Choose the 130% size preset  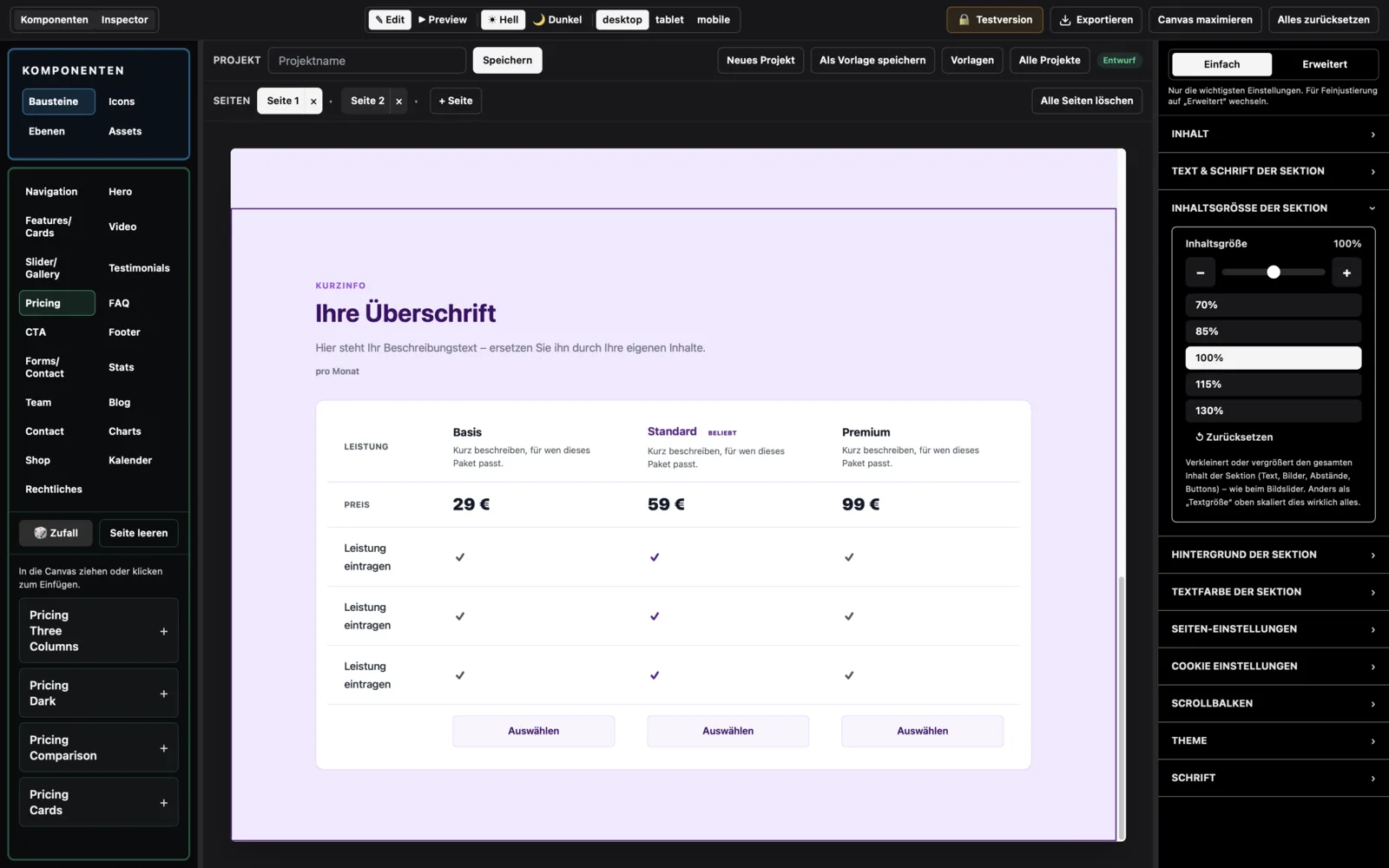[x=1273, y=411]
